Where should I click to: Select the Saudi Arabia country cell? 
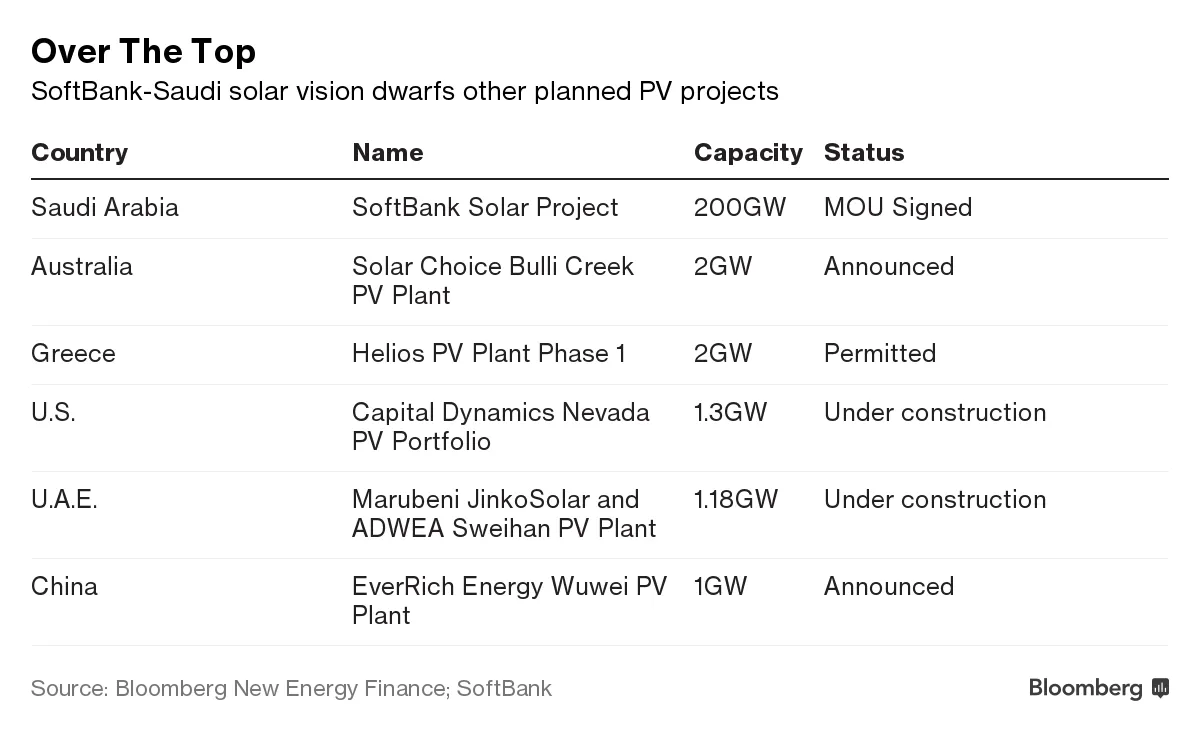tap(104, 207)
